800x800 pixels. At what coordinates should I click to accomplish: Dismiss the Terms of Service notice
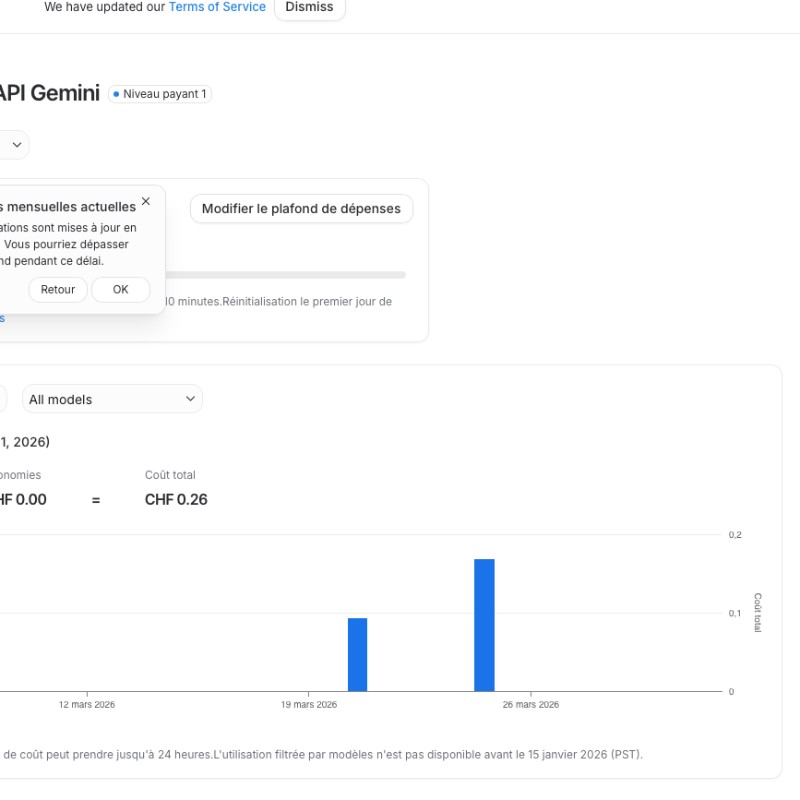point(309,7)
